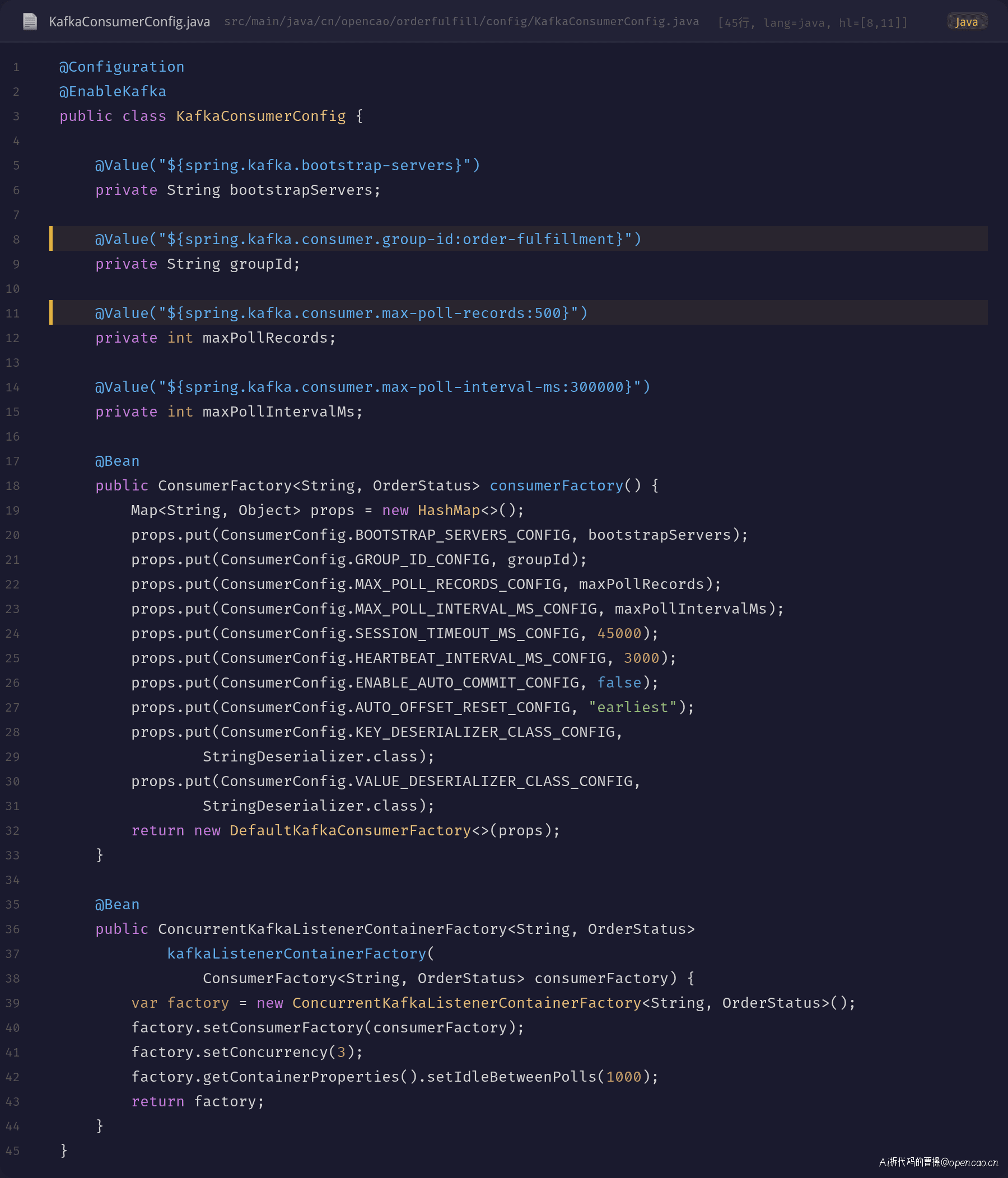This screenshot has height=1178, width=1008.
Task: Click line number 11 in the gutter
Action: [12, 314]
